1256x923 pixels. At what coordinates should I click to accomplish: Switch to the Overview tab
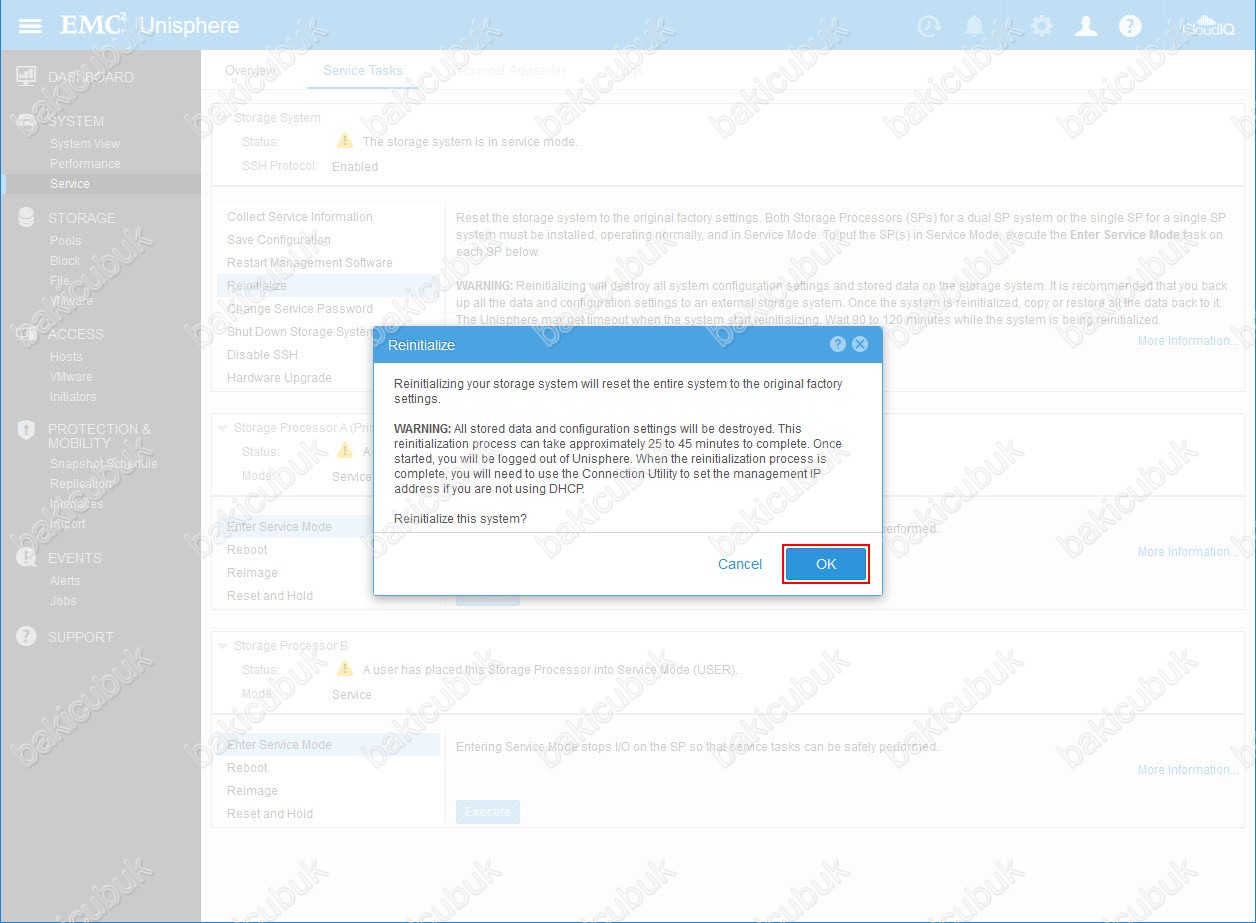coord(250,70)
